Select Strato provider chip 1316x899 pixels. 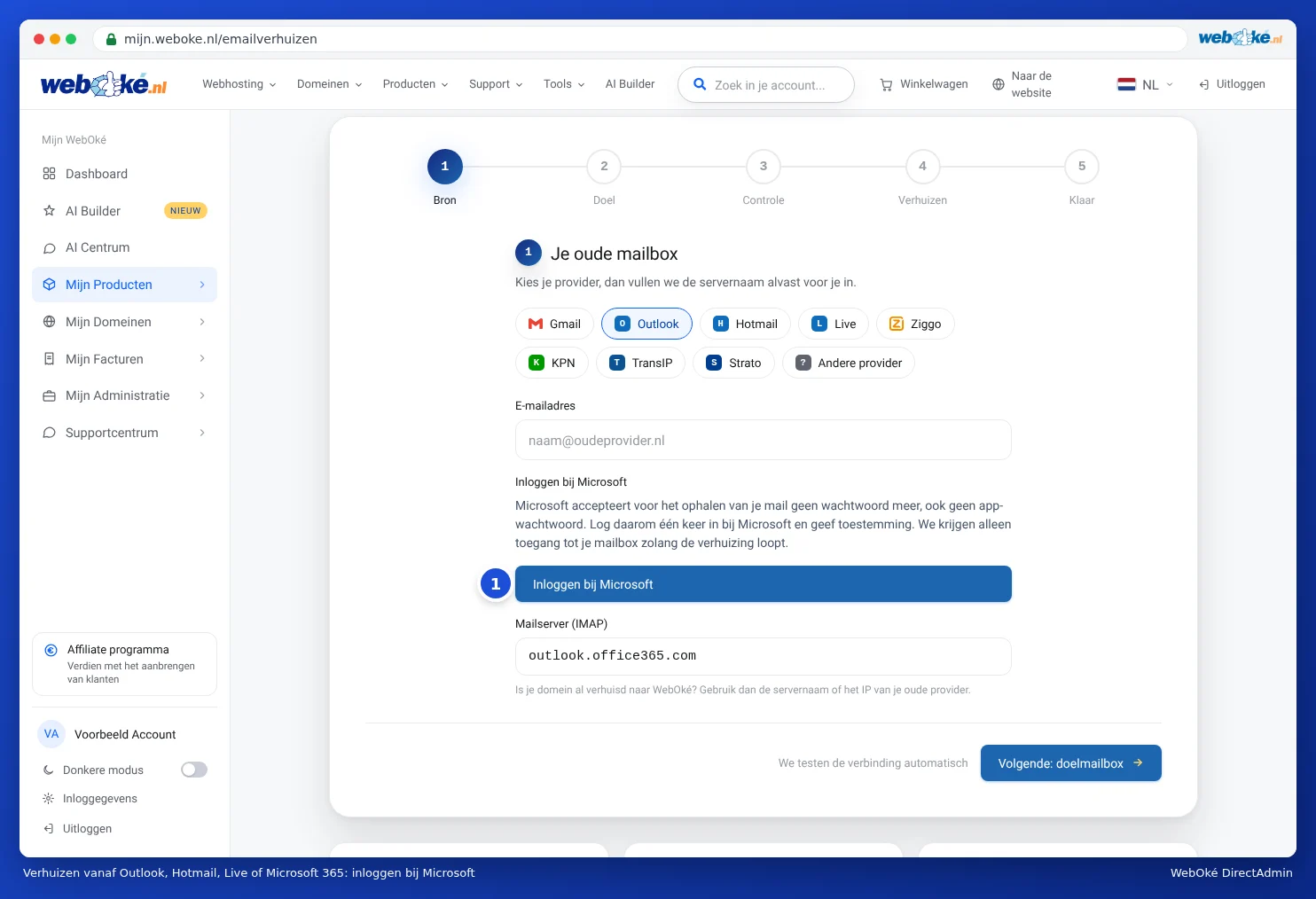coord(733,363)
